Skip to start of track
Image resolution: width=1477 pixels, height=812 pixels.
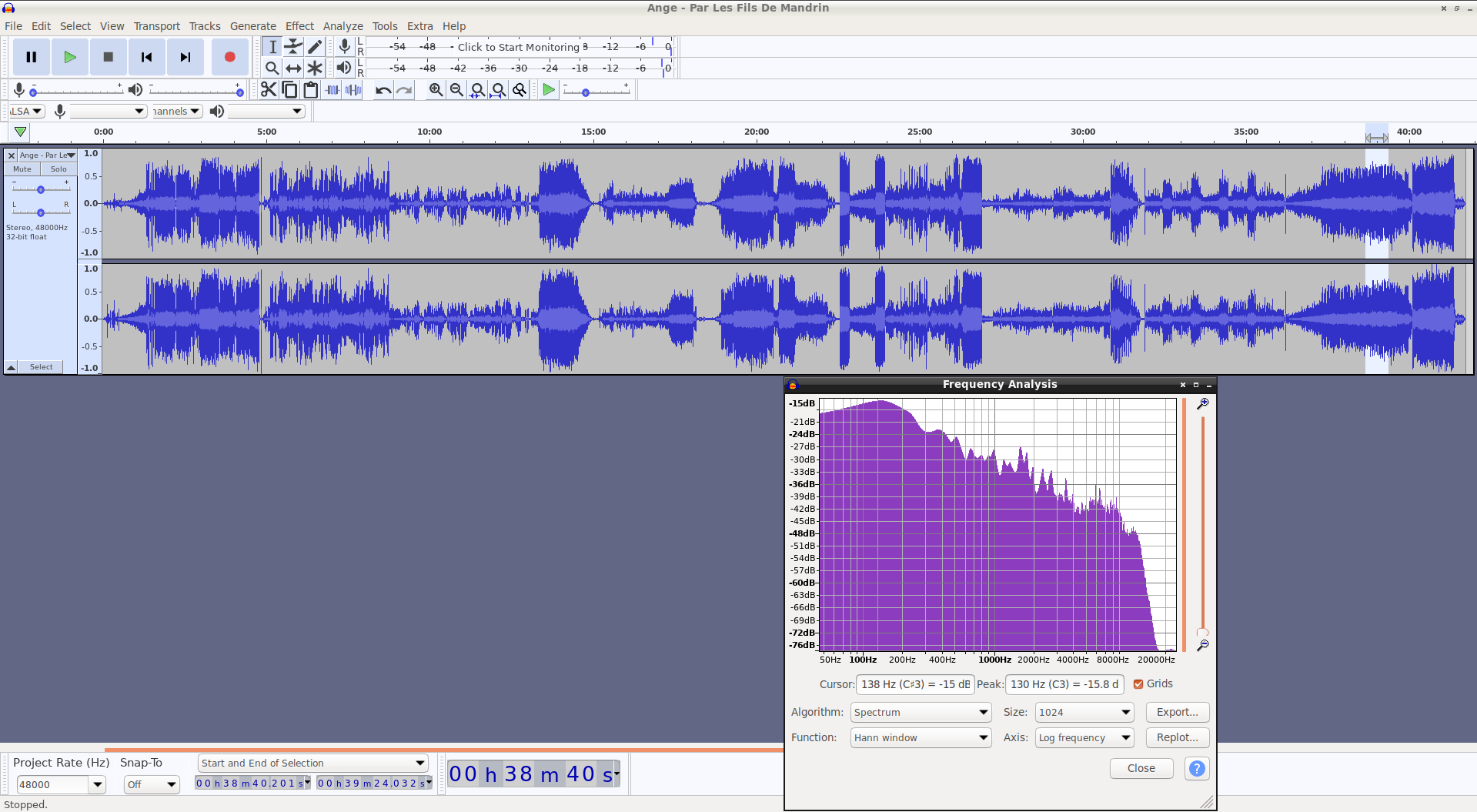[147, 57]
